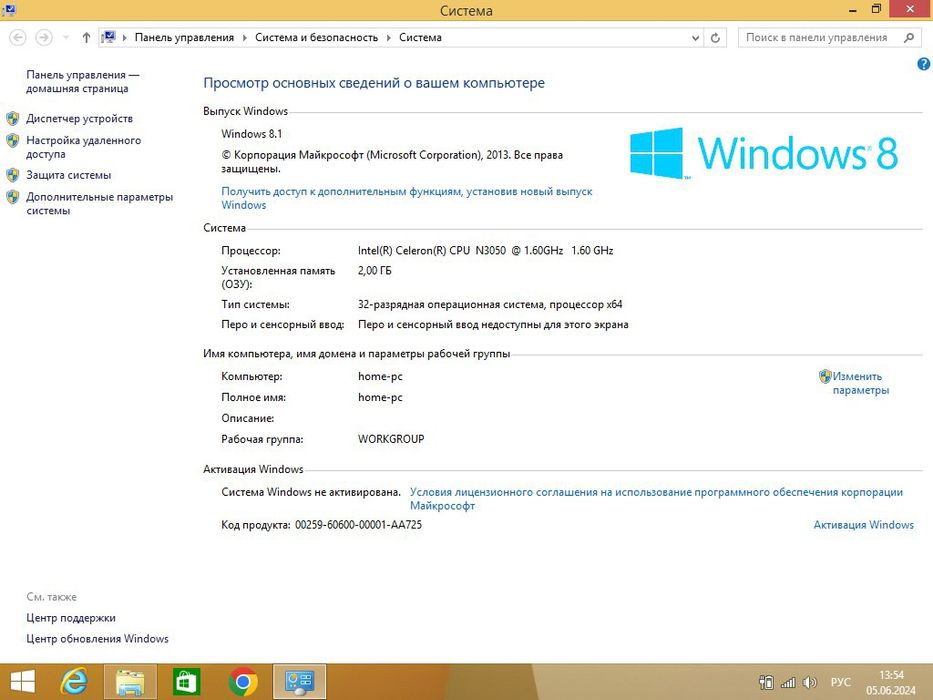Launch Internet Explorer from the taskbar
This screenshot has height=700, width=933.
point(74,682)
